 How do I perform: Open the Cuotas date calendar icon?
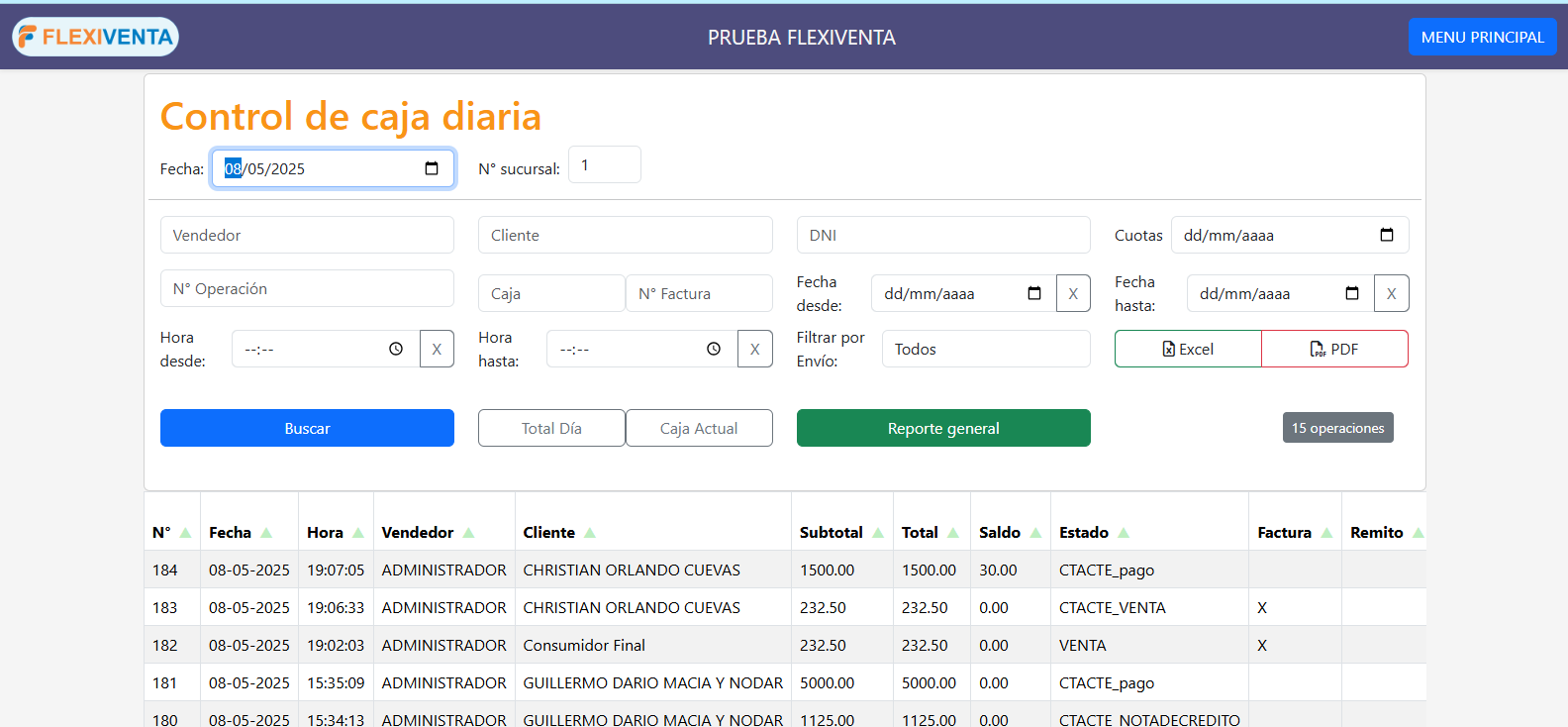pyautogui.click(x=1386, y=235)
